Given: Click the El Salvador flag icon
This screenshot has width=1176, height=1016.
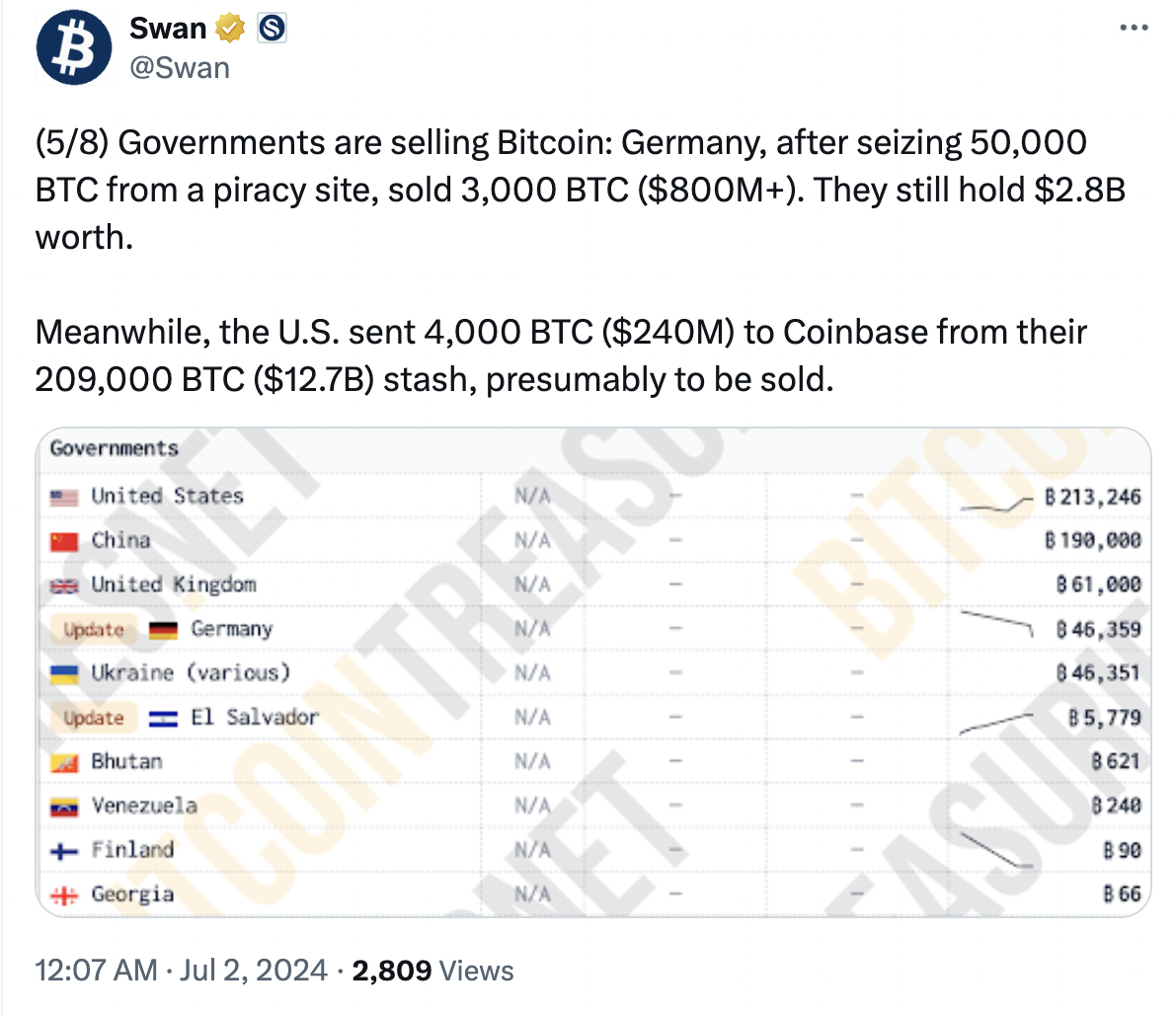Looking at the screenshot, I should coord(163,719).
